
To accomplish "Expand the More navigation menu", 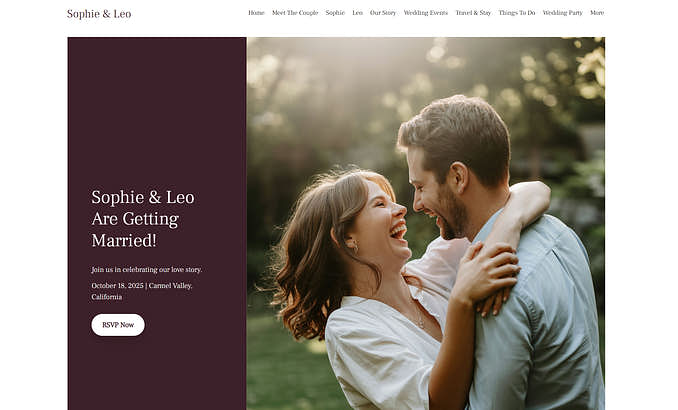I will click(x=597, y=13).
